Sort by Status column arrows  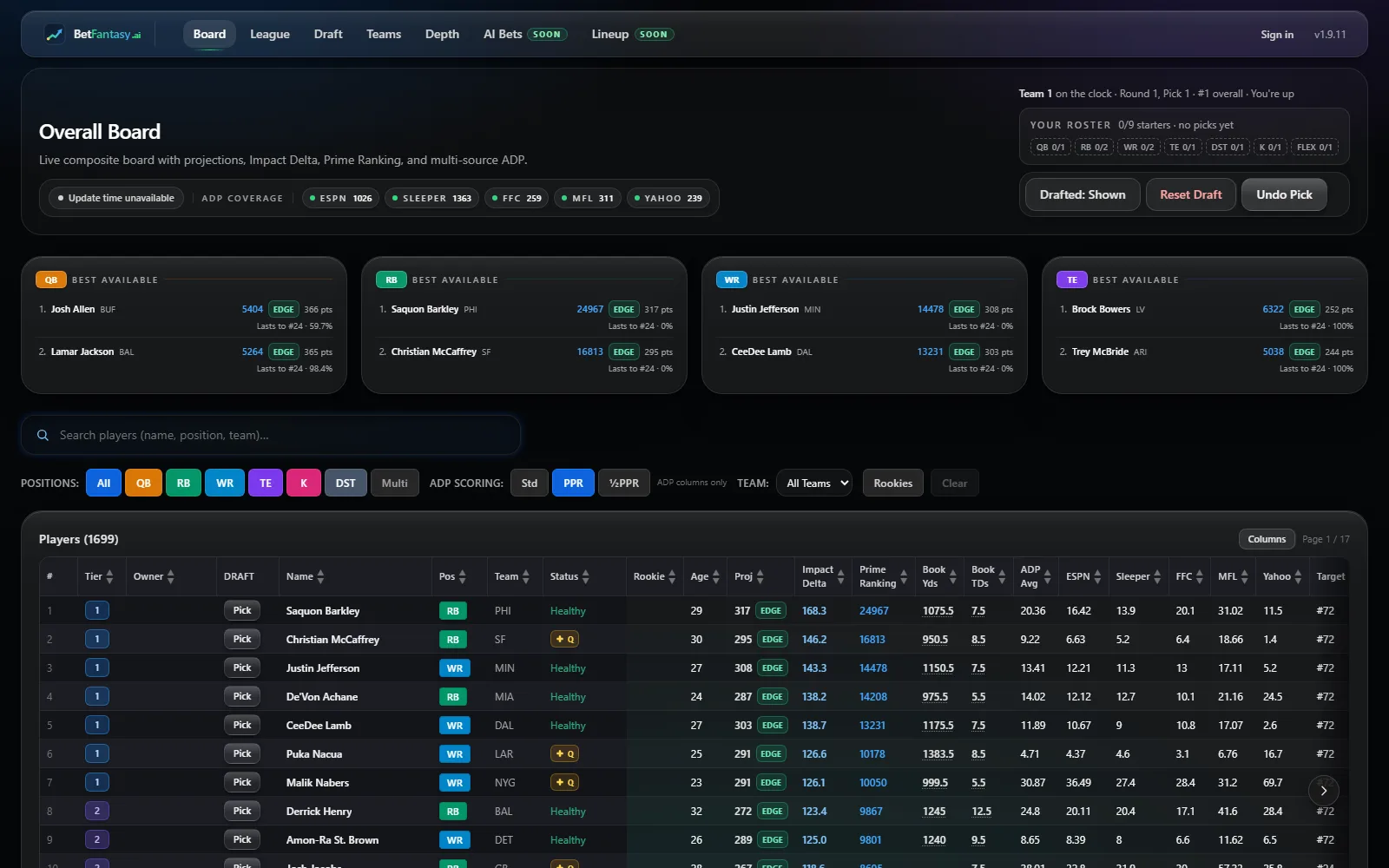coord(585,576)
